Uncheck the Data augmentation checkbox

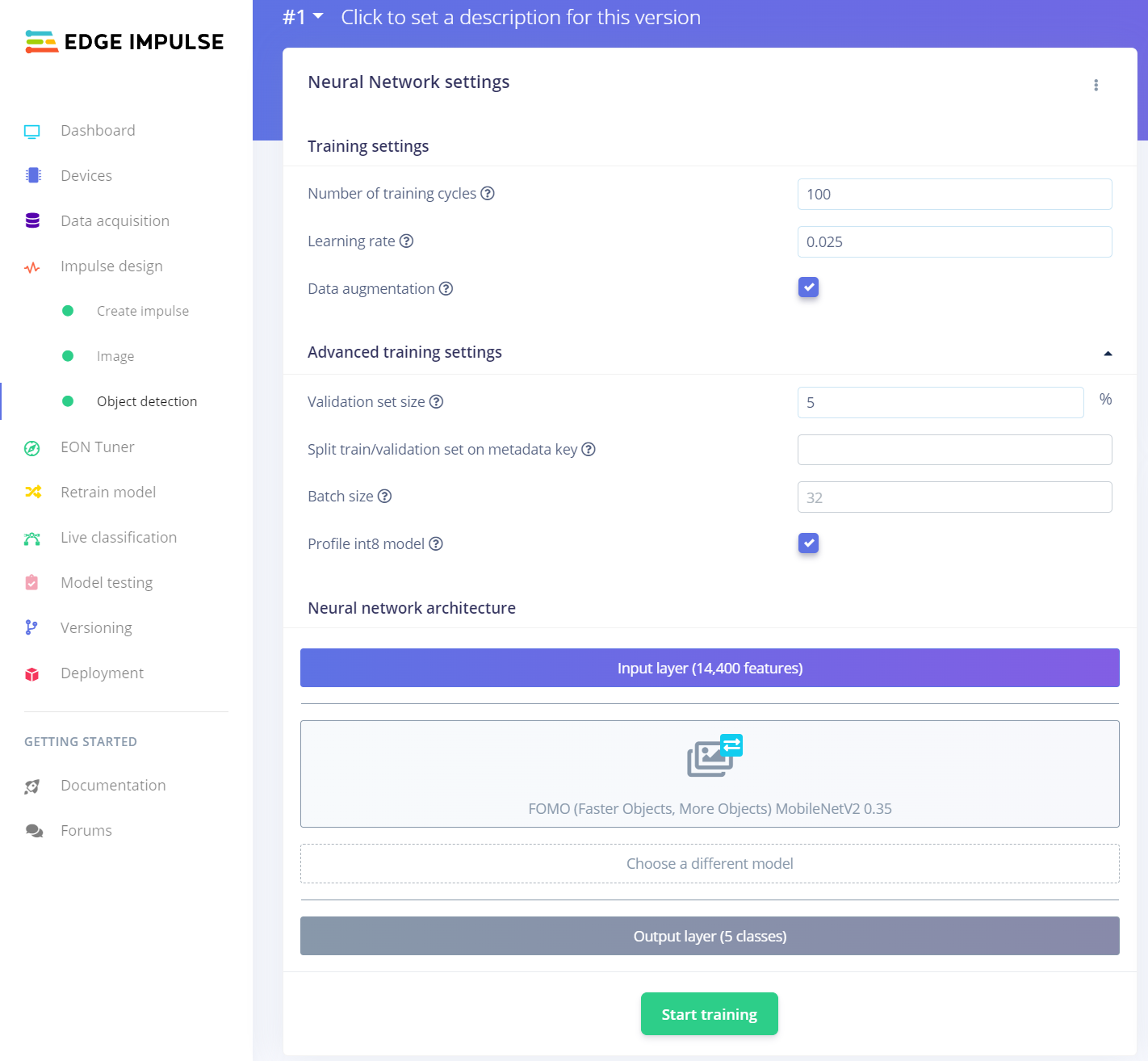pos(808,287)
